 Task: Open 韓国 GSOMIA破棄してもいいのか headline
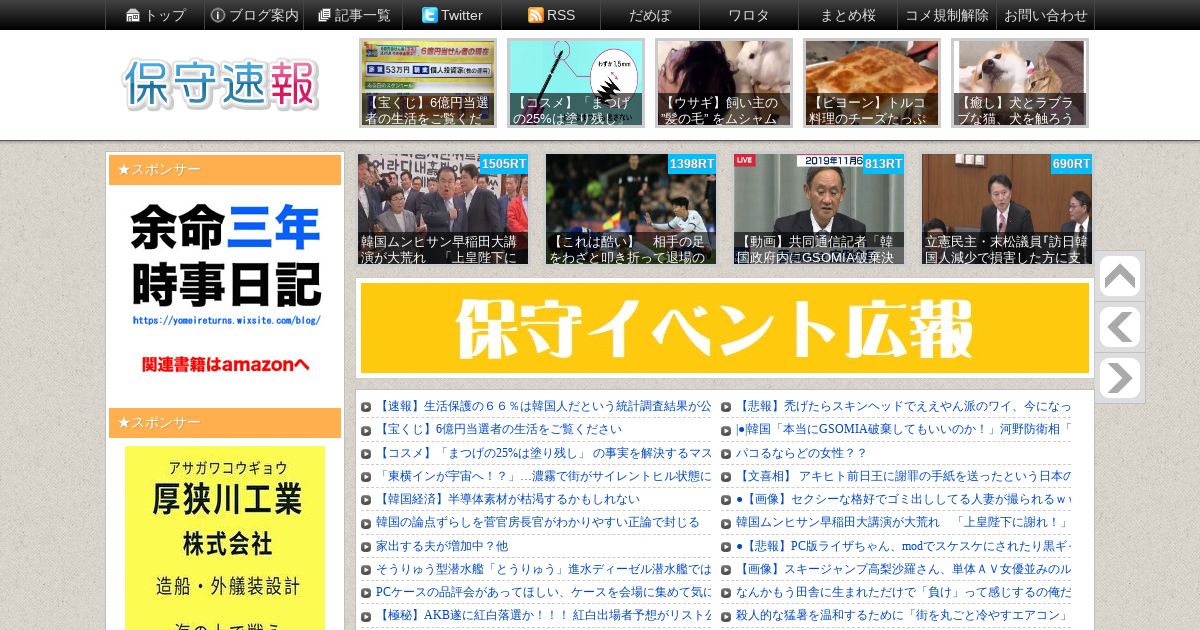903,429
